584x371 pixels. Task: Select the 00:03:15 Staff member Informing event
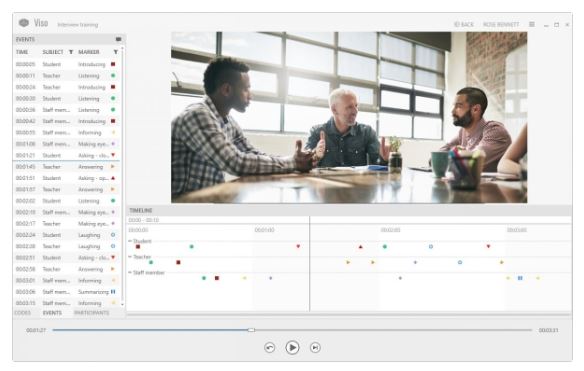tap(66, 303)
